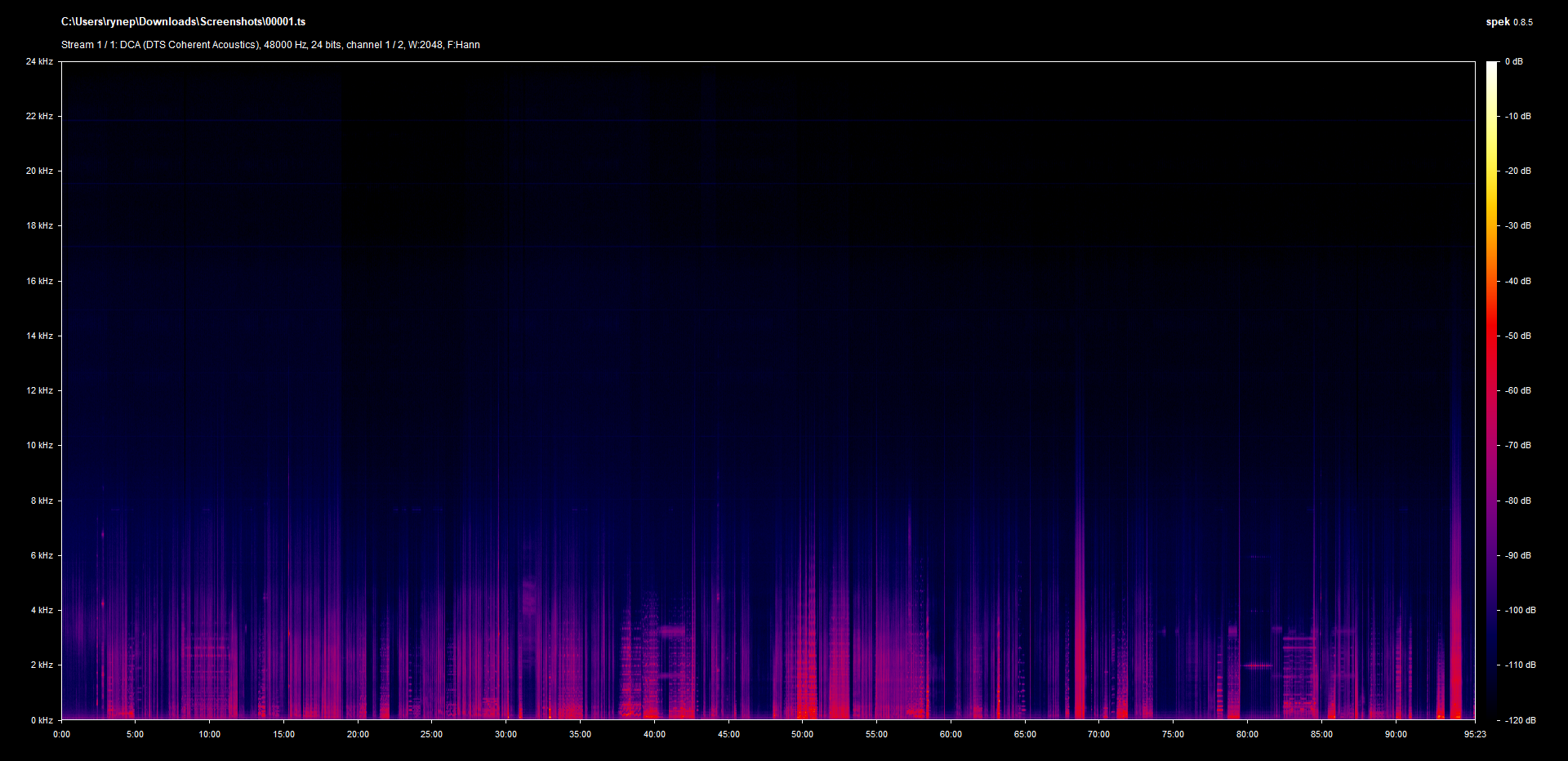1568x761 pixels.
Task: Click the spek 0.8.5 version label
Action: tap(1508, 22)
